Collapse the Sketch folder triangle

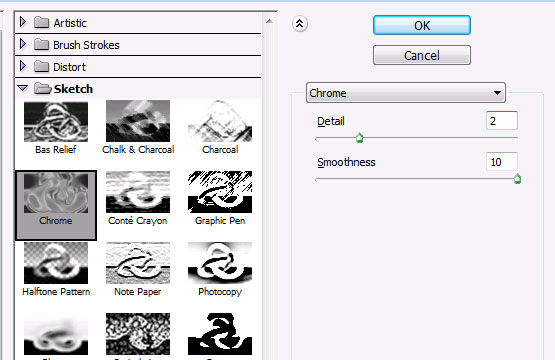[x=23, y=88]
